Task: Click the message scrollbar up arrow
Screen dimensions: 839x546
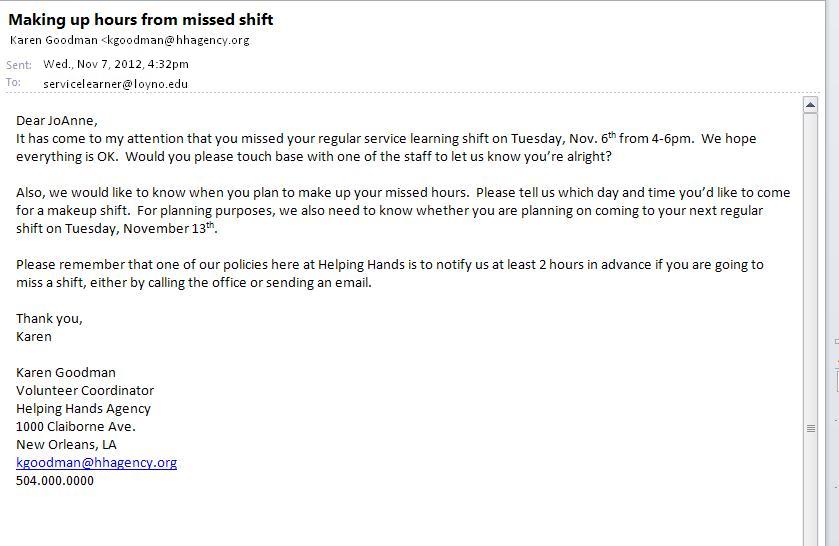Action: tap(810, 105)
